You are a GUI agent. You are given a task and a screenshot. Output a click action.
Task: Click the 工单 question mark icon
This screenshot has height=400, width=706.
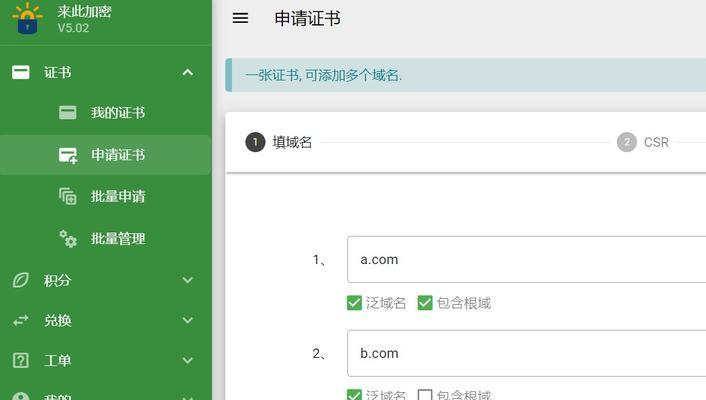point(21,360)
